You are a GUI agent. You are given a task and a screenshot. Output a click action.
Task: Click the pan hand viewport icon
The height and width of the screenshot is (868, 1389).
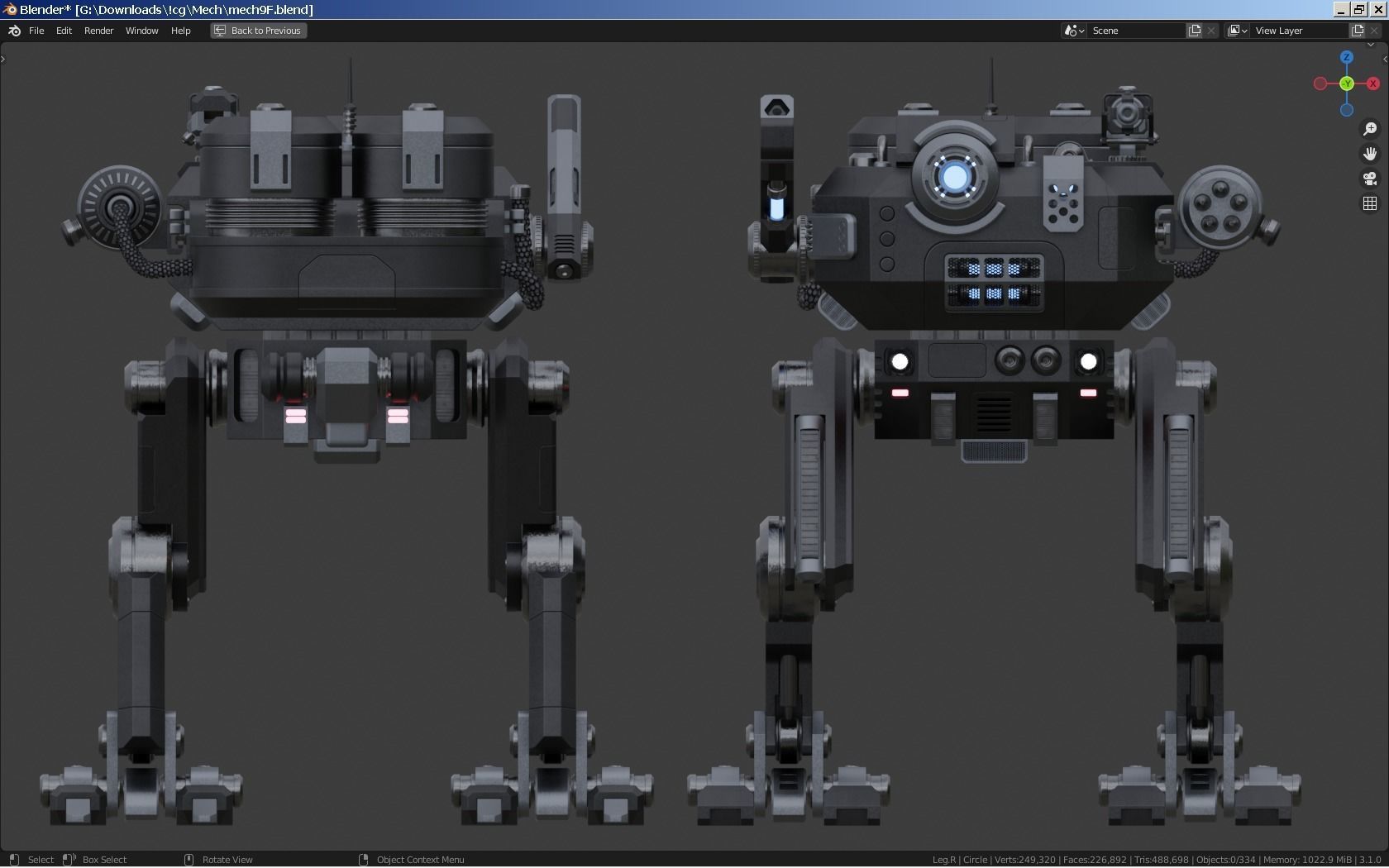click(x=1370, y=154)
